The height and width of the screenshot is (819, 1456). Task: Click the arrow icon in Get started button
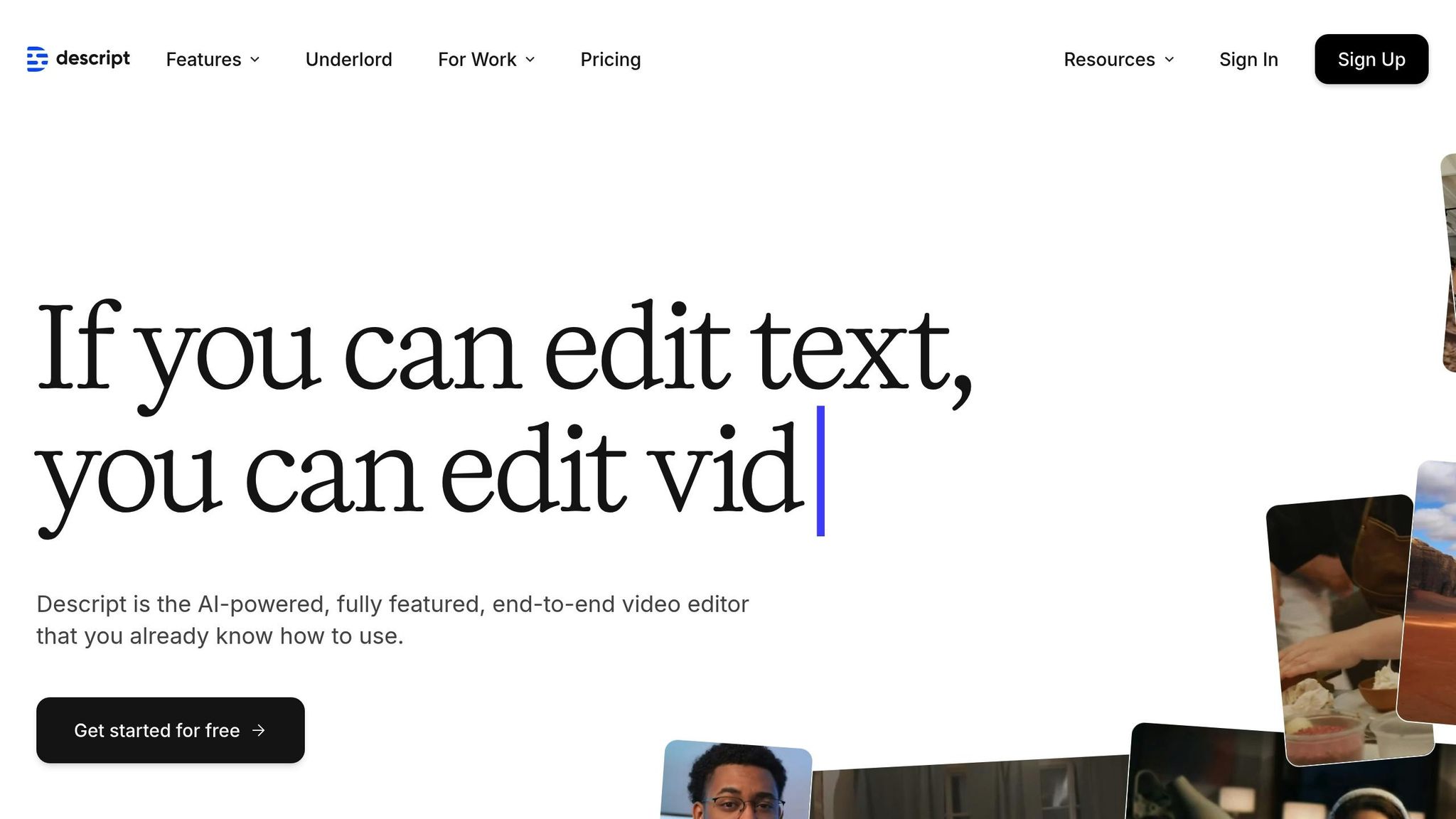[259, 730]
